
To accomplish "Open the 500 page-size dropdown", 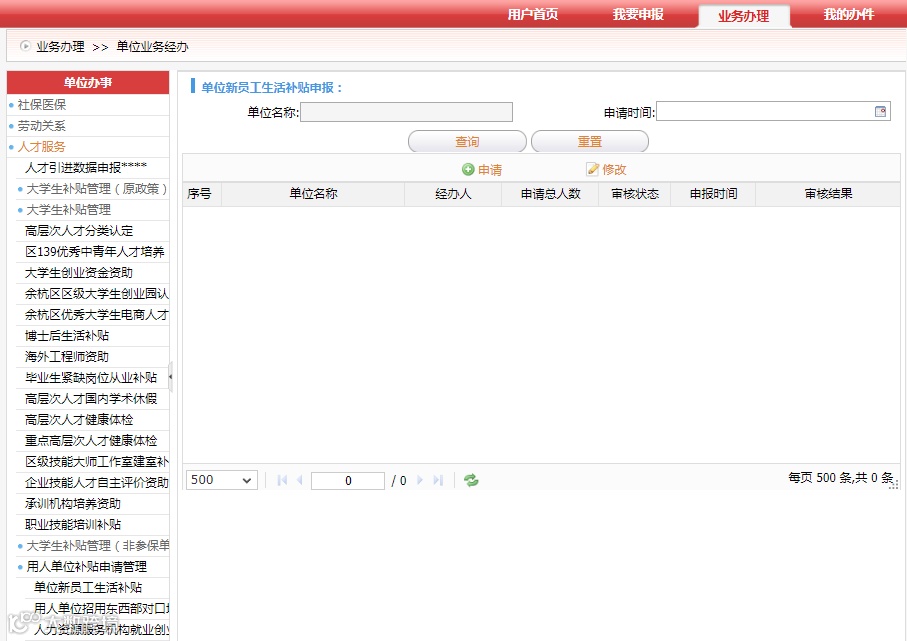I will coord(222,480).
